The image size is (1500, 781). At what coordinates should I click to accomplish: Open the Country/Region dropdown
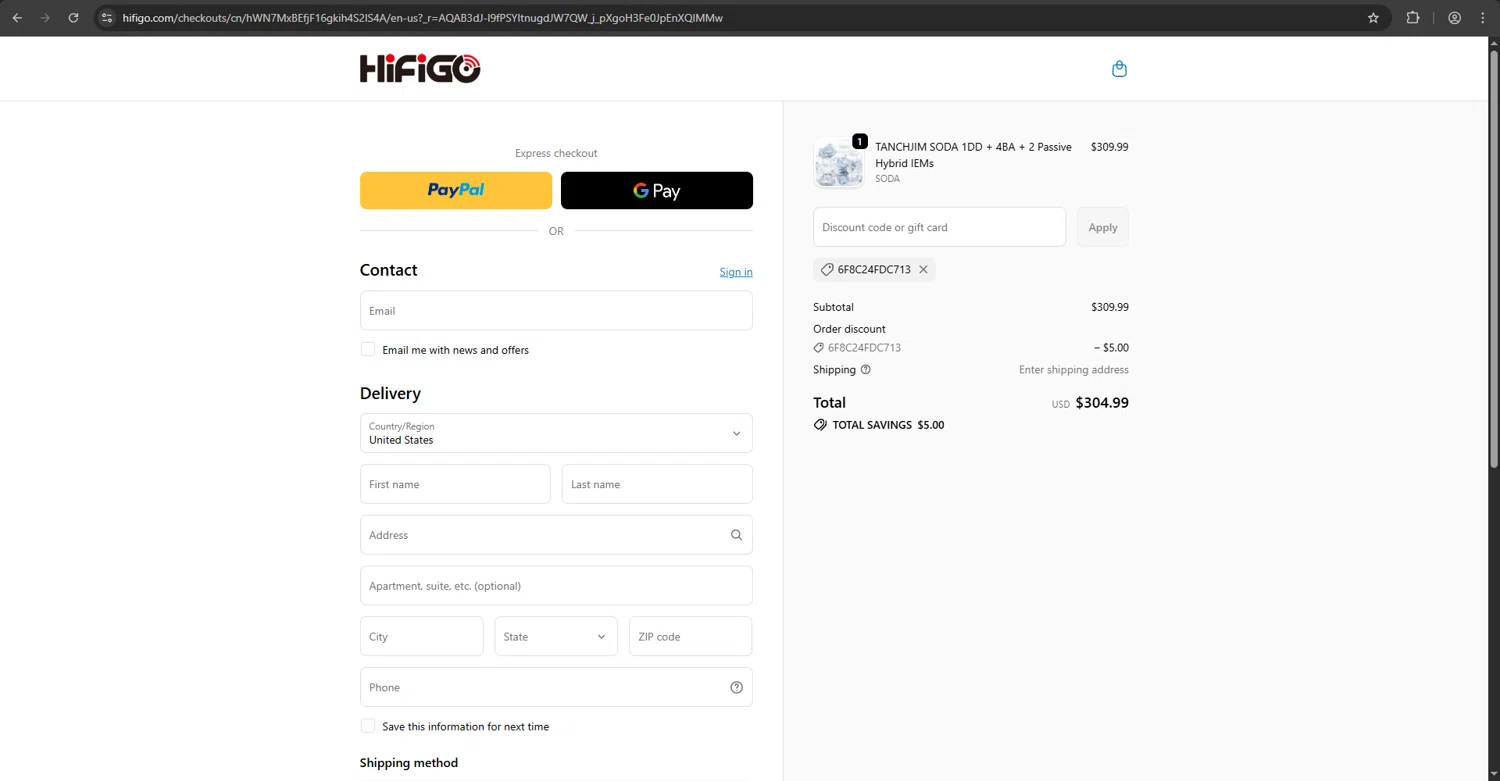point(556,433)
